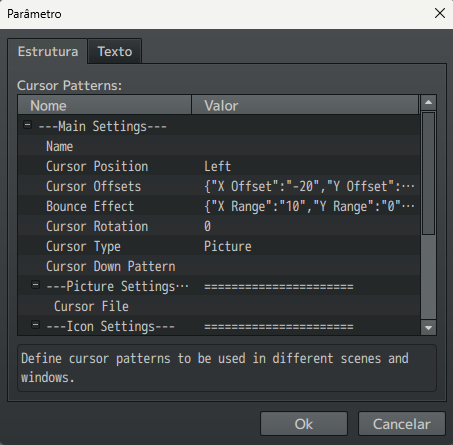453x445 pixels.
Task: Click the Valor column header
Action: (305, 105)
